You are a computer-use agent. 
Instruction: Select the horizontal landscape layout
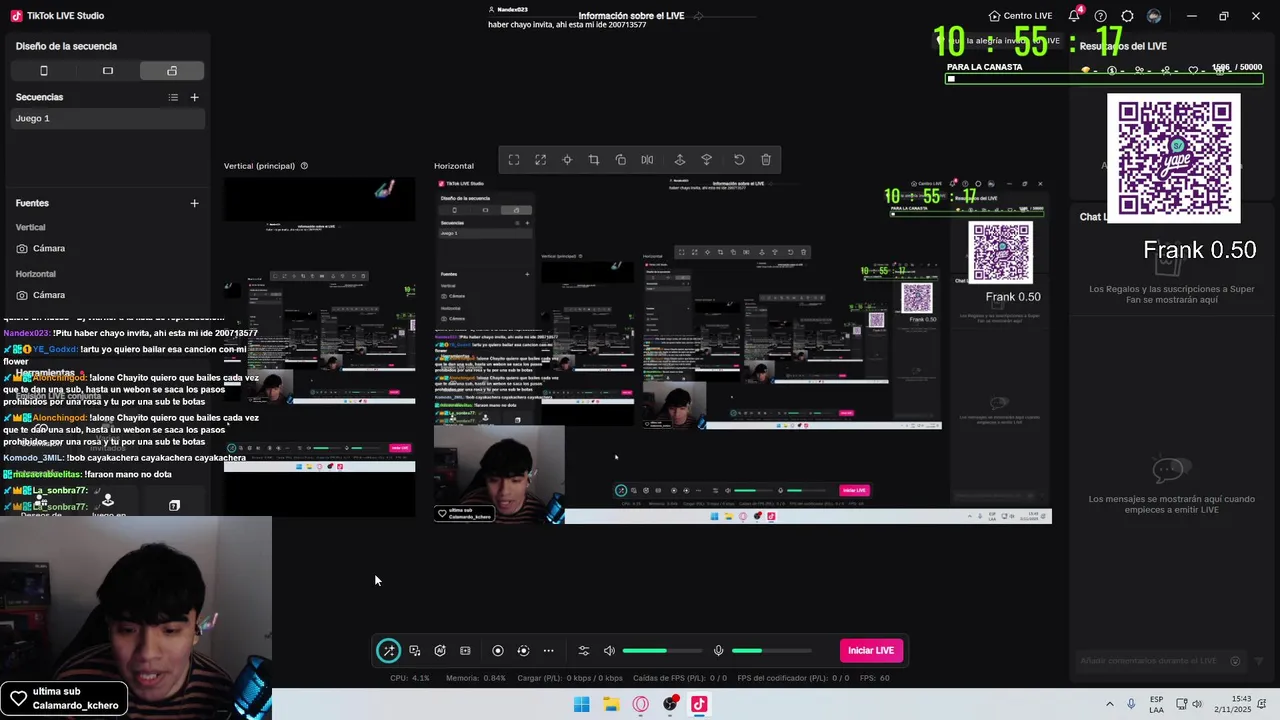click(x=108, y=71)
